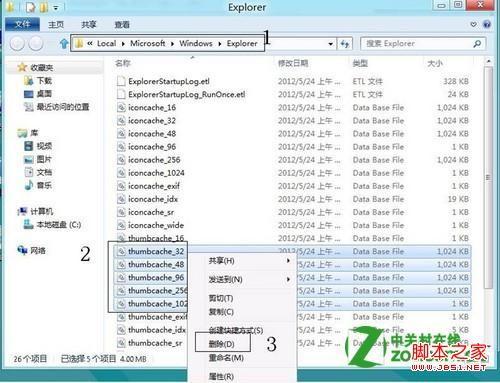
Task: Select the iconcache_16 file icon
Action: 121,107
